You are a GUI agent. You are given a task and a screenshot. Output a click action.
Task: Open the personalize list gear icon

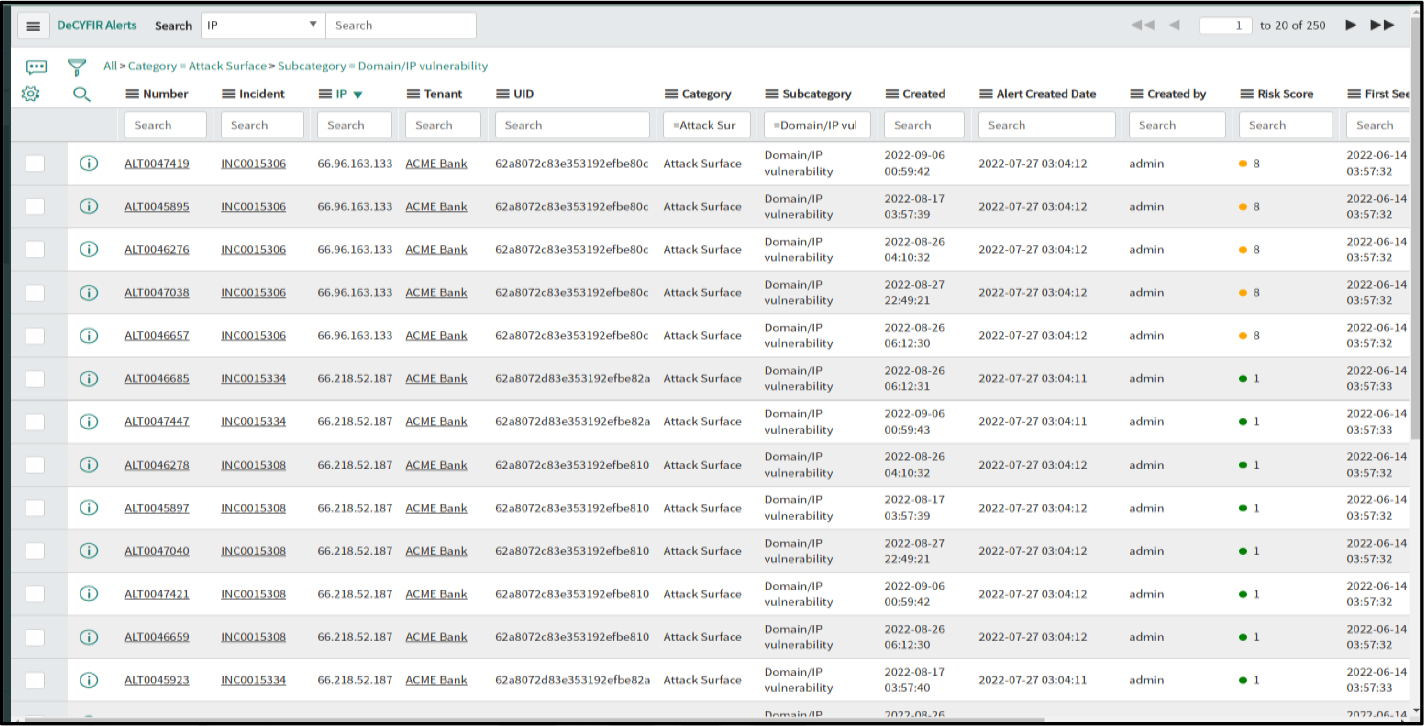point(31,94)
